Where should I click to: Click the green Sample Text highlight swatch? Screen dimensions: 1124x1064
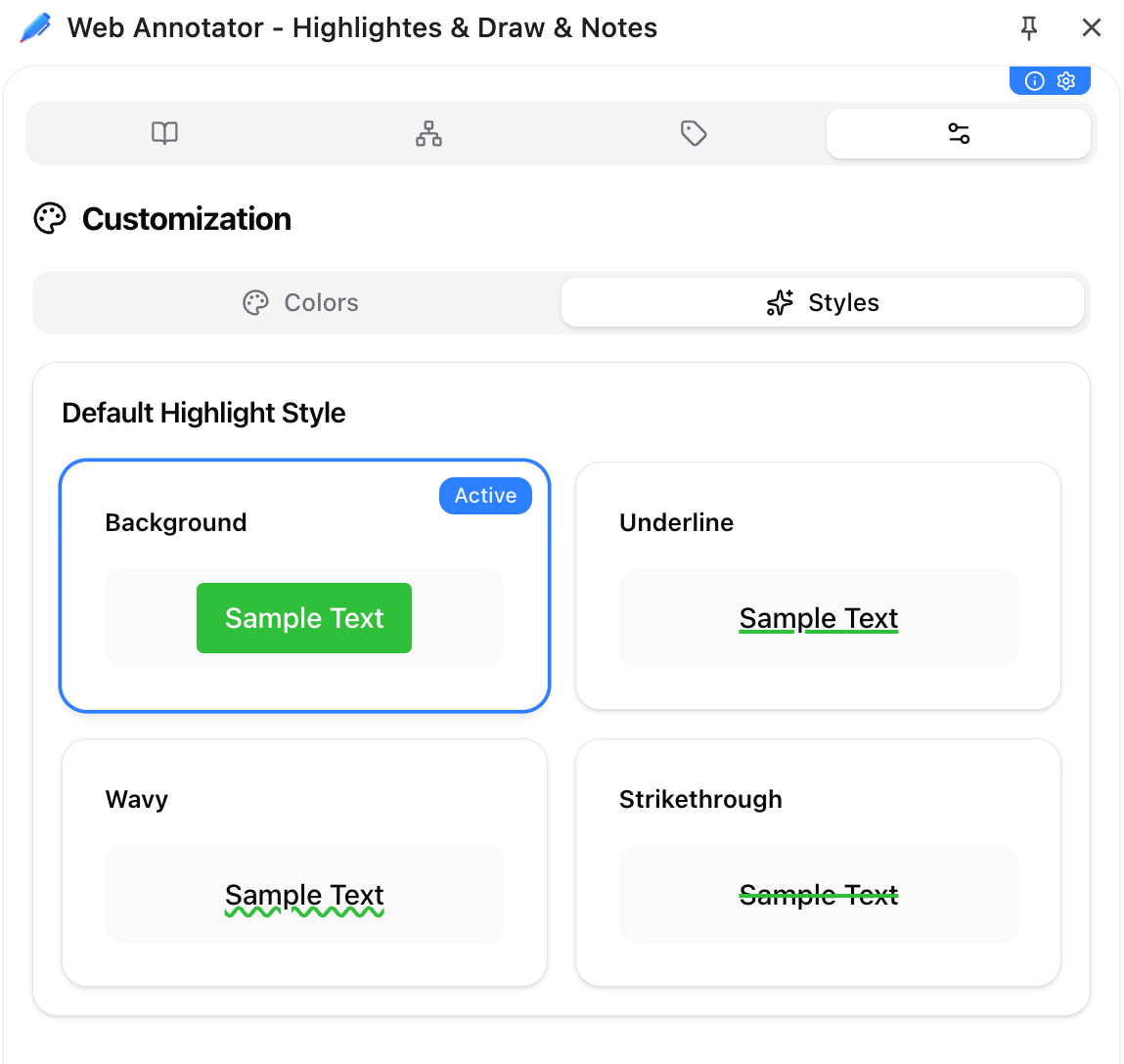(303, 617)
